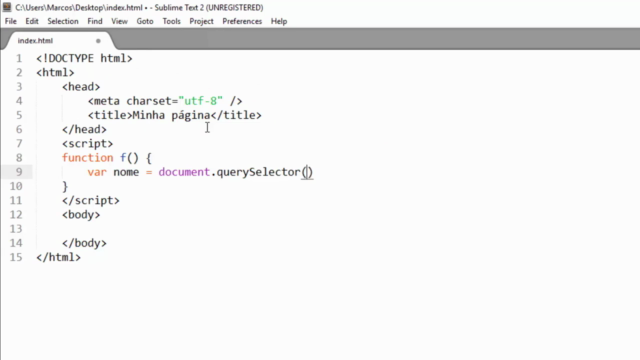Image resolution: width=640 pixels, height=360 pixels.
Task: Click the opening <body> tag
Action: pyautogui.click(x=81, y=215)
